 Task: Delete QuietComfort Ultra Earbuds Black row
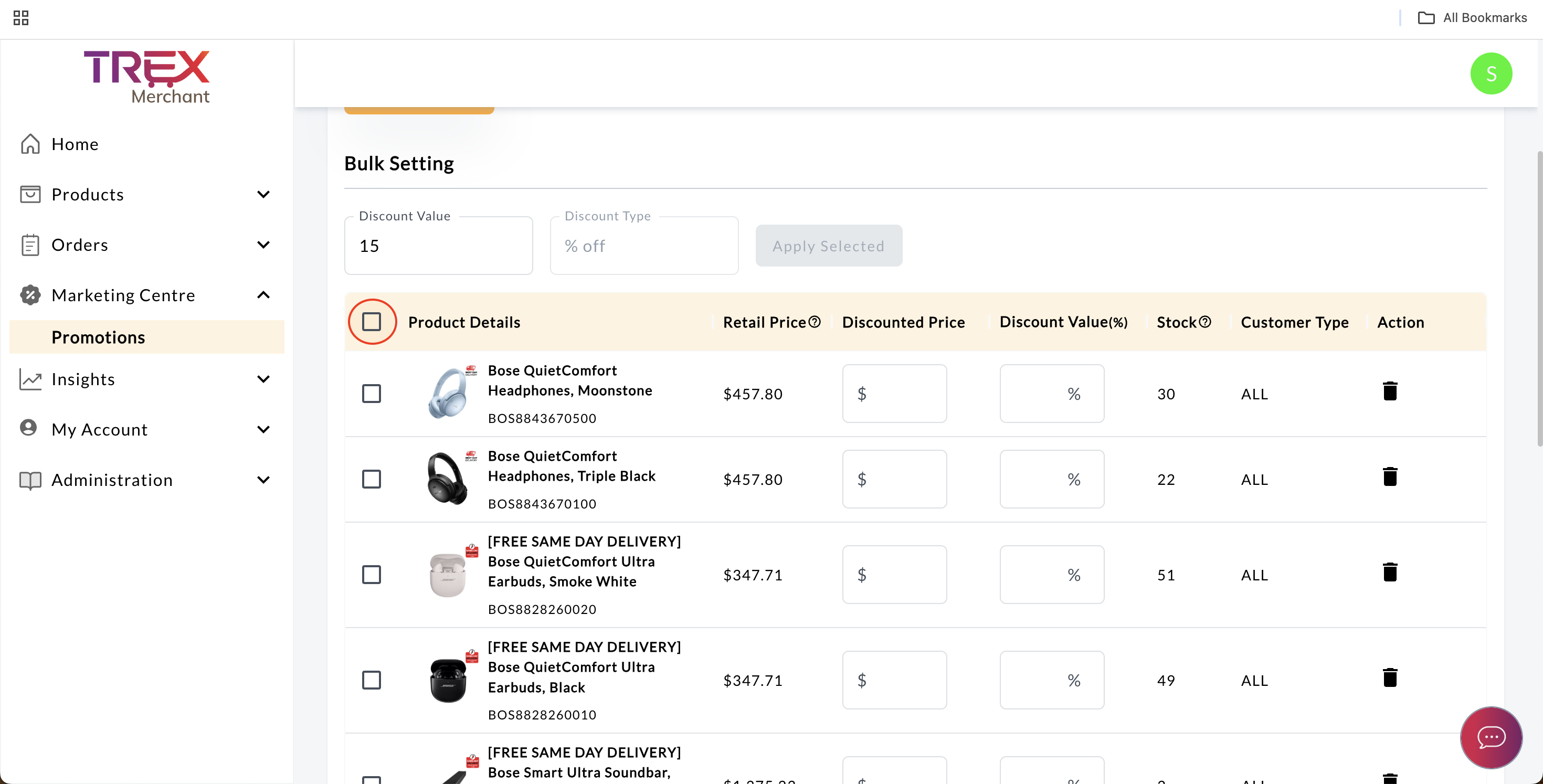(1390, 677)
